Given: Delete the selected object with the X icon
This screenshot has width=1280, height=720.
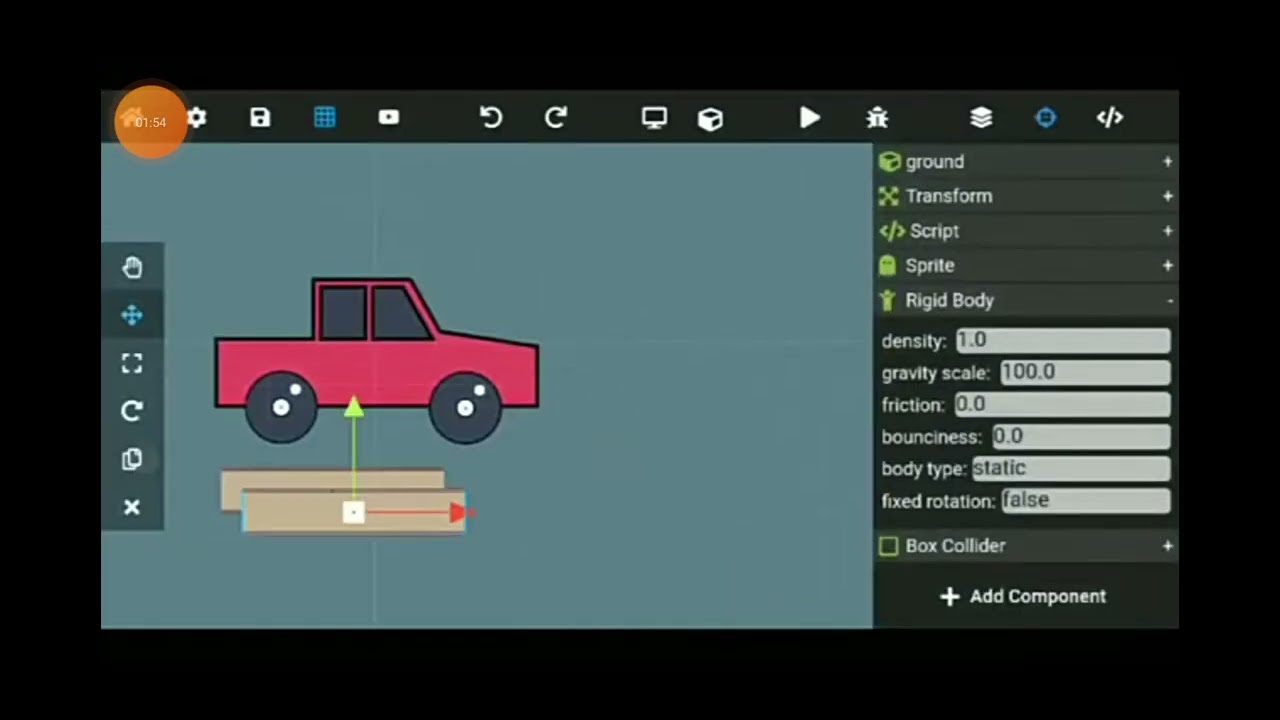Looking at the screenshot, I should coord(132,507).
